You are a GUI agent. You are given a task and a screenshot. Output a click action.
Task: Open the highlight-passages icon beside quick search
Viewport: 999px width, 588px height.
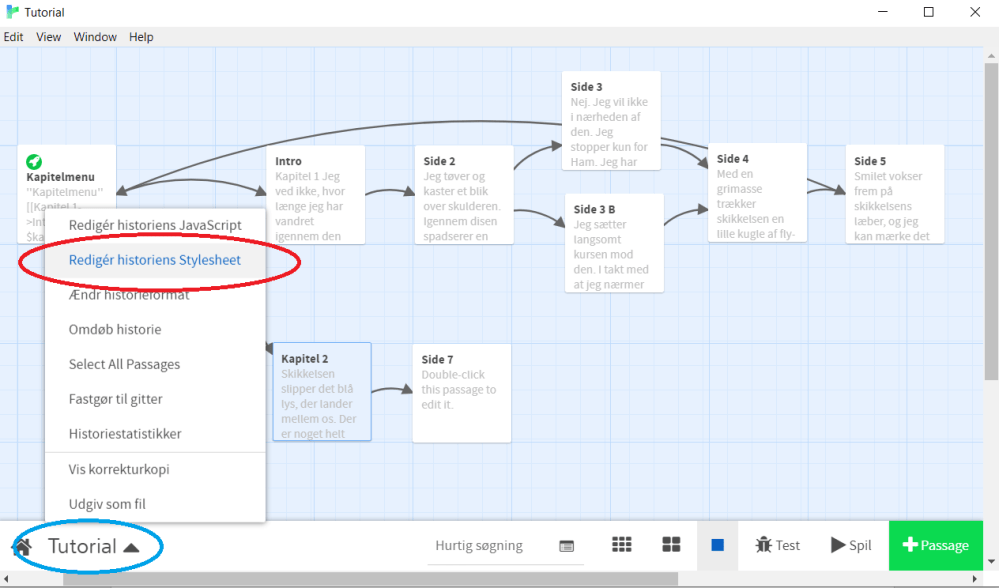point(566,546)
